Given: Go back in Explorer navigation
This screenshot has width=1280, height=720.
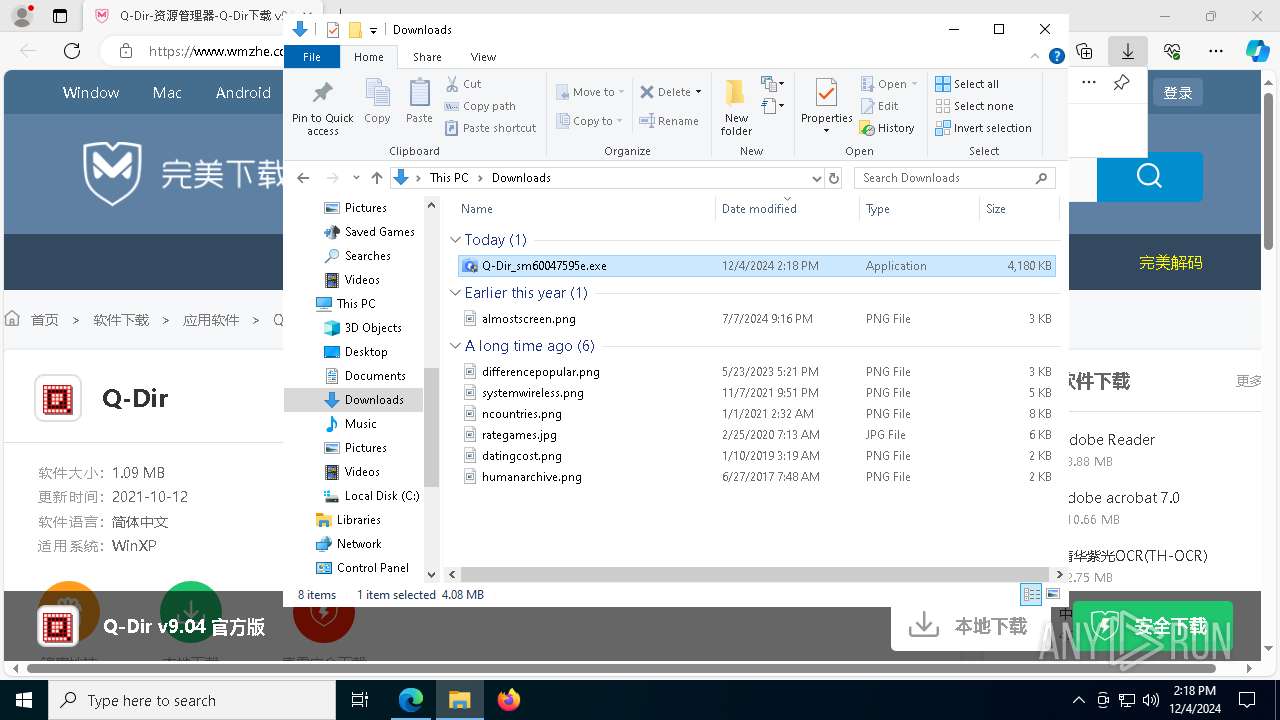Looking at the screenshot, I should (x=304, y=178).
